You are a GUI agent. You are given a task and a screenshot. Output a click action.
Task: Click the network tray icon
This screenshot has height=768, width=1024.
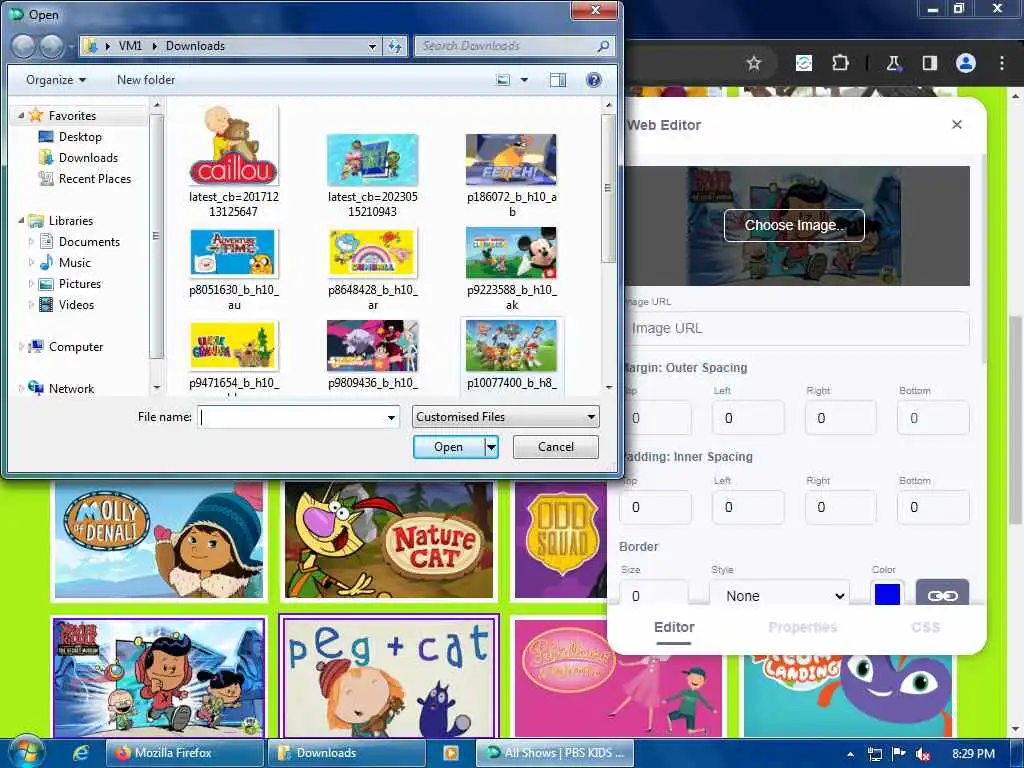(874, 754)
